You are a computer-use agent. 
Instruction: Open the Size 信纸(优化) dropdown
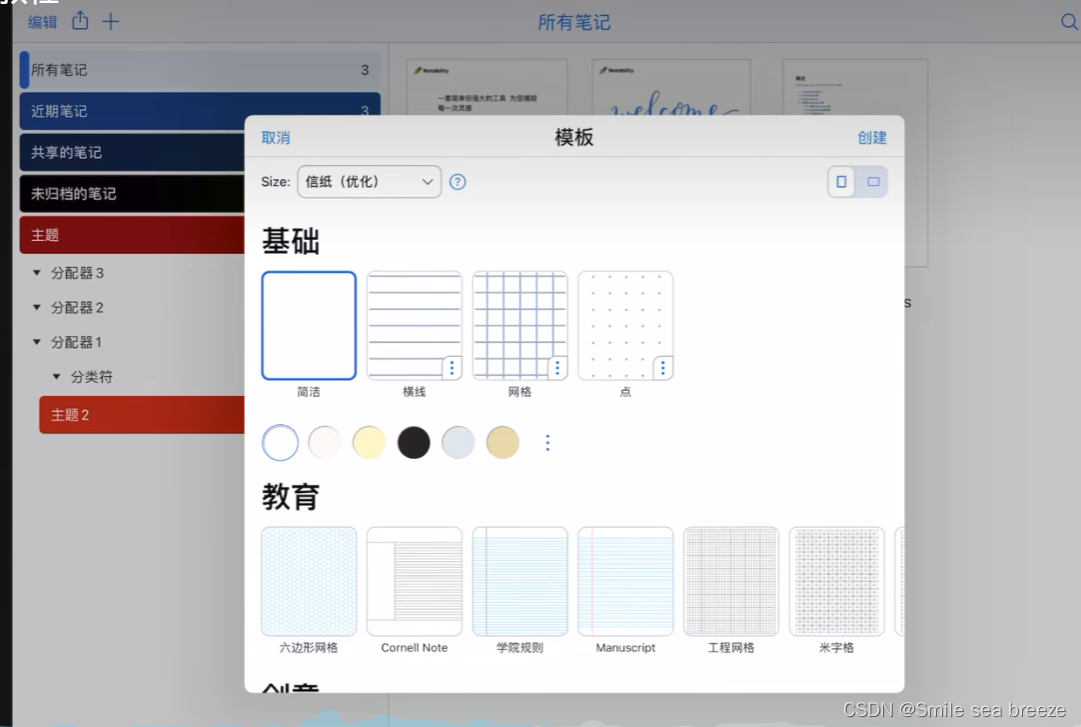pyautogui.click(x=369, y=182)
